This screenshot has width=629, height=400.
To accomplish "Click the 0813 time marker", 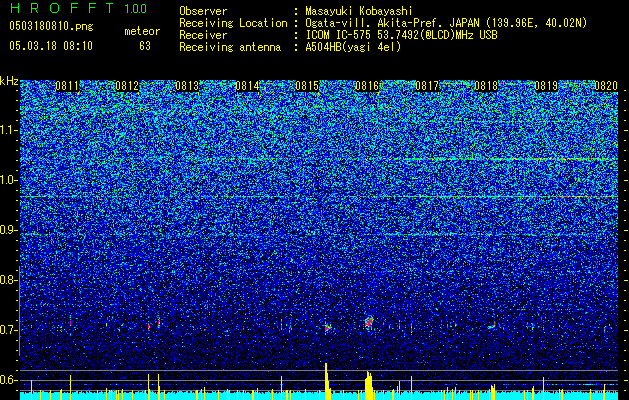I will tap(187, 86).
